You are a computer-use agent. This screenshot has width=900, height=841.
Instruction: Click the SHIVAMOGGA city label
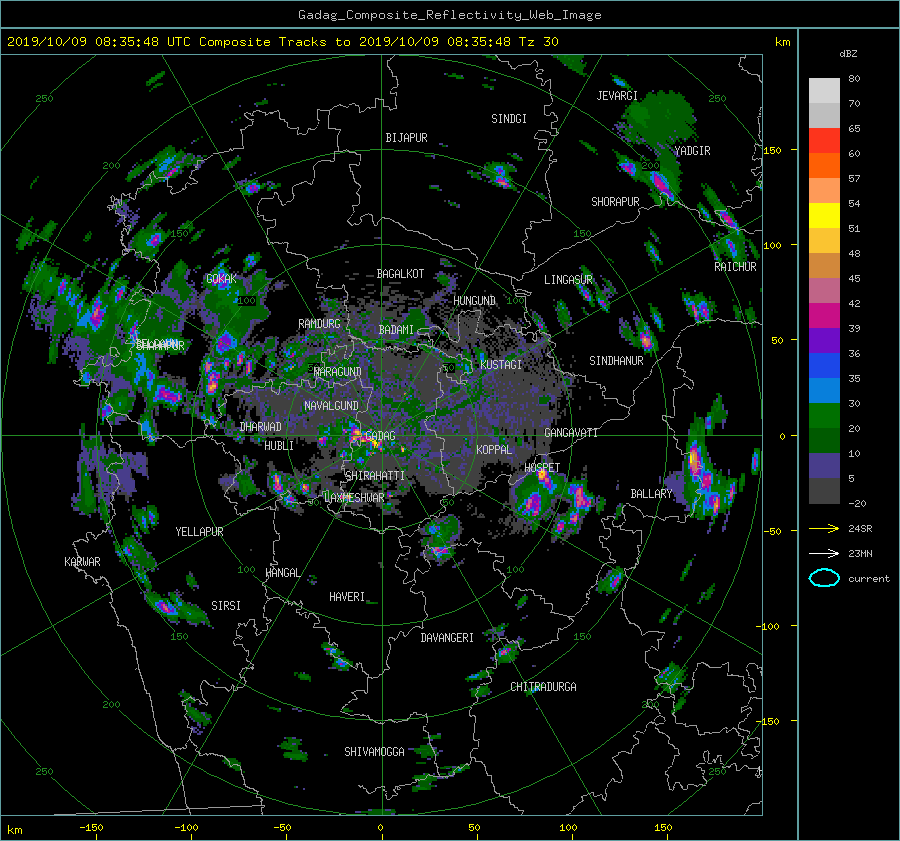[374, 752]
